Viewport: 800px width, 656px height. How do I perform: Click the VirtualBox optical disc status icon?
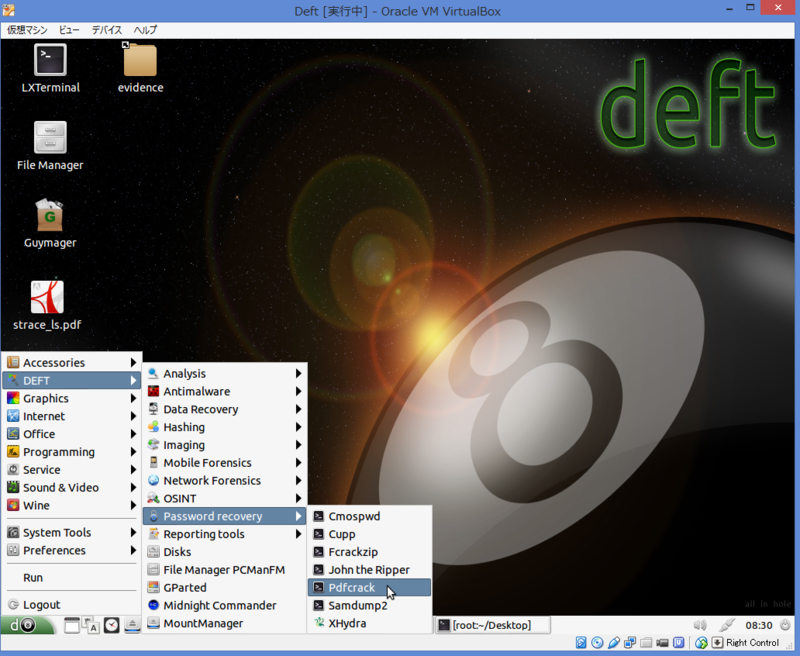[597, 643]
